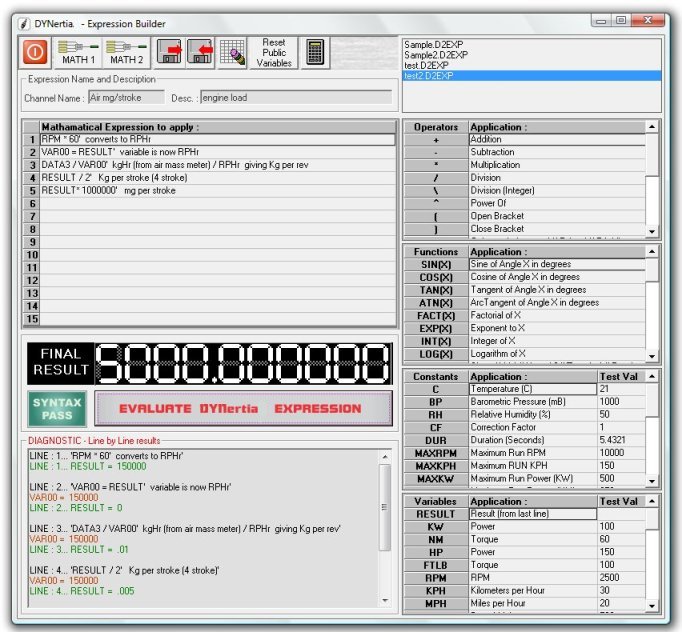
Task: Insert the BP barometric pressure constant
Action: click(436, 402)
